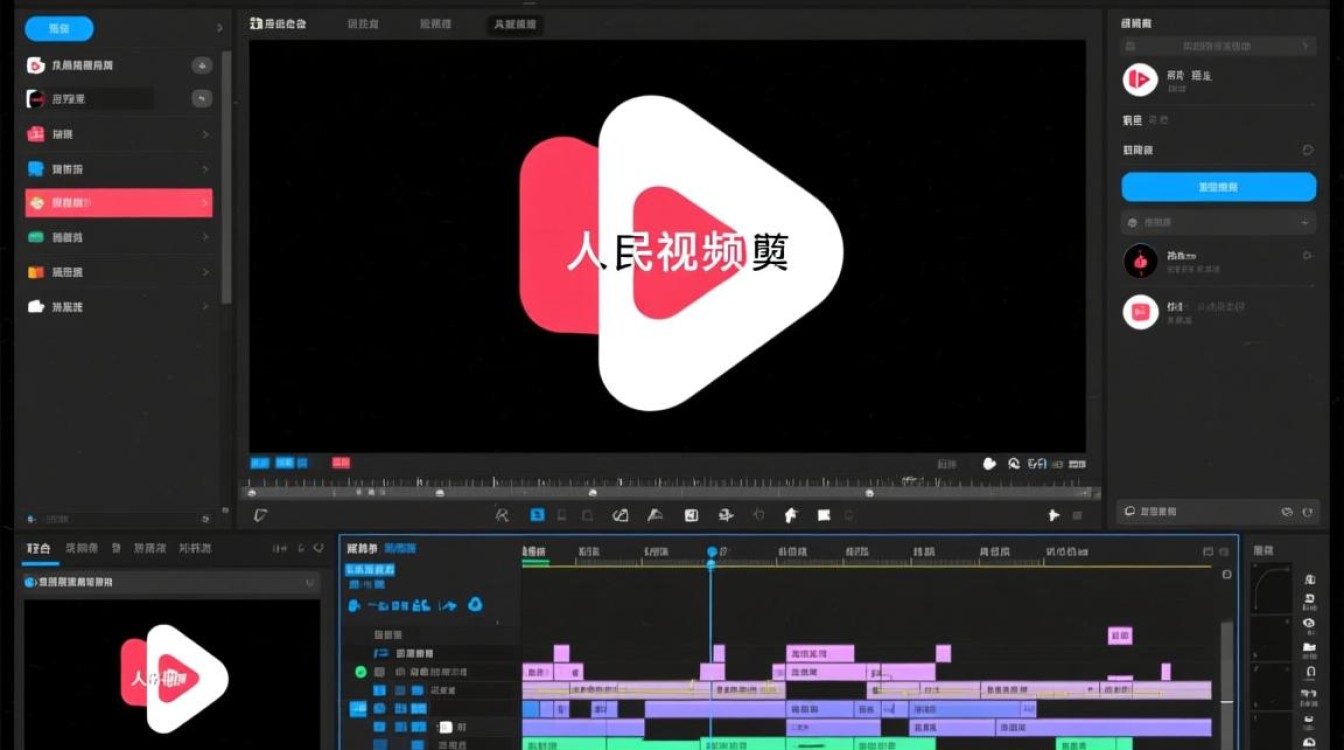Click the small logo thumbnail in bottom-left panel
Screen dimensions: 1344x750
point(175,678)
